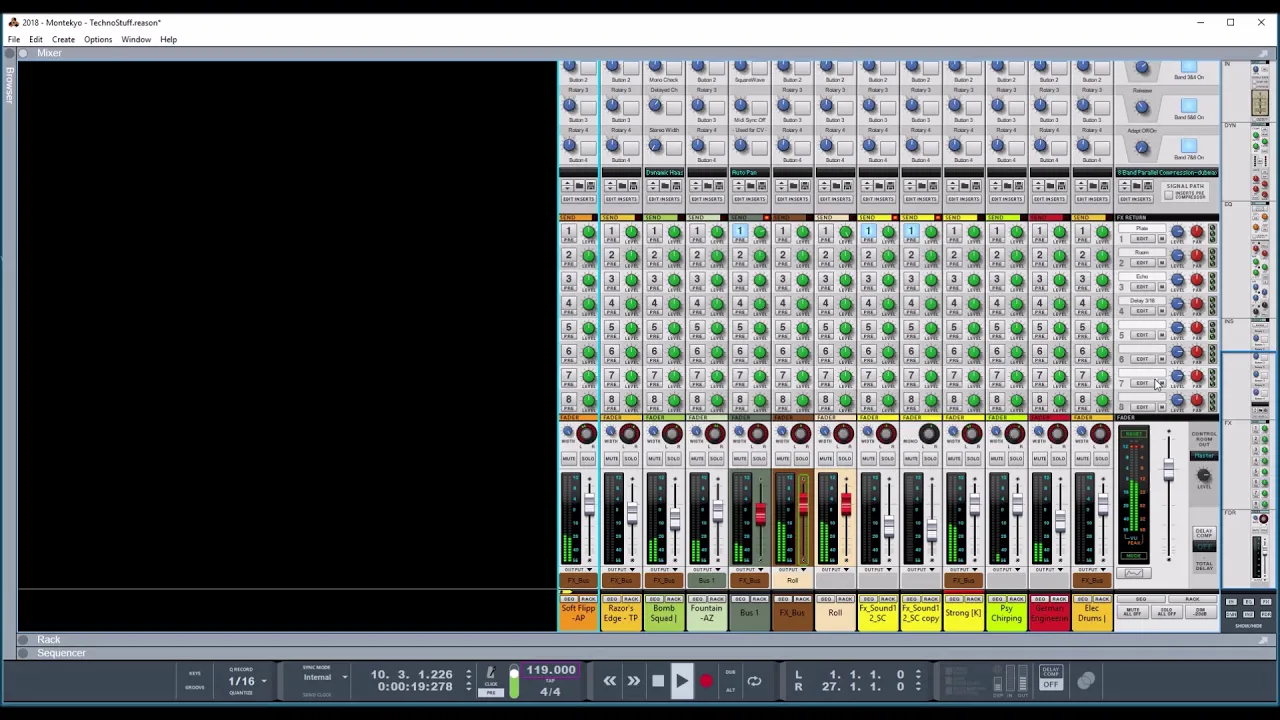Click Mute All Off on master section
The width and height of the screenshot is (1280, 720).
1133,612
